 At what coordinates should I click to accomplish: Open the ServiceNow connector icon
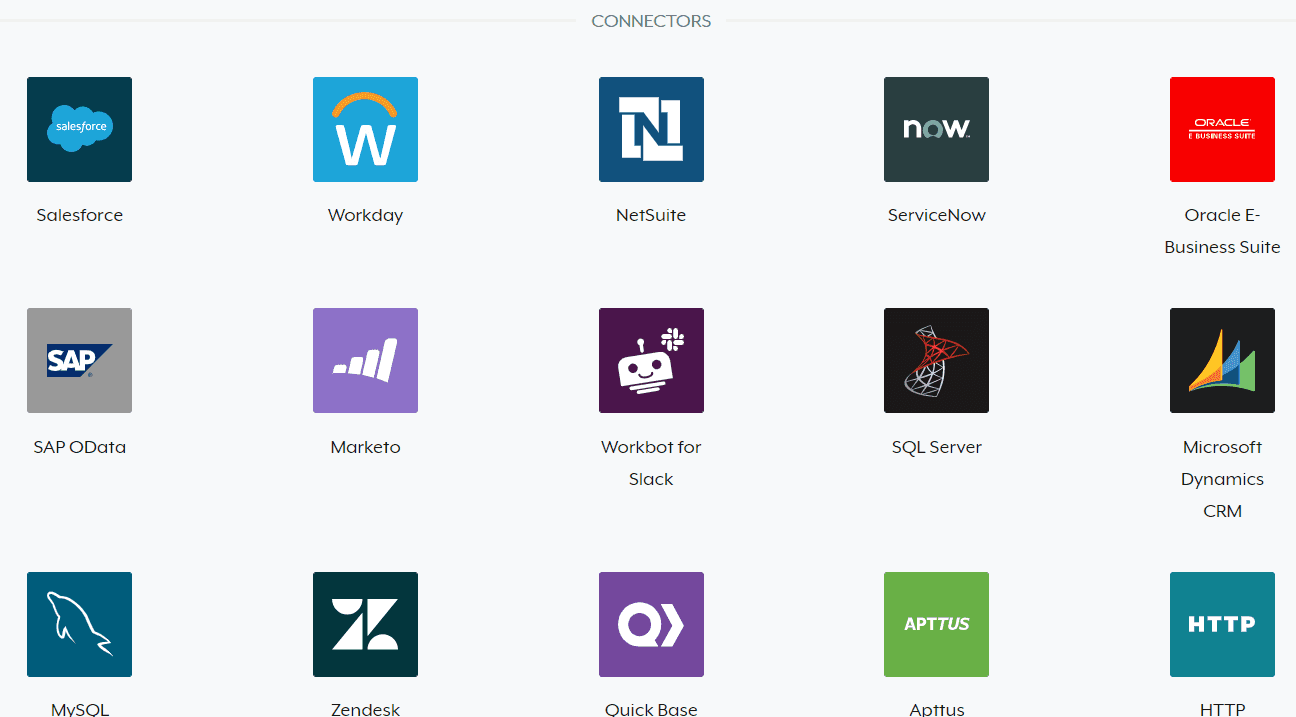(936, 129)
